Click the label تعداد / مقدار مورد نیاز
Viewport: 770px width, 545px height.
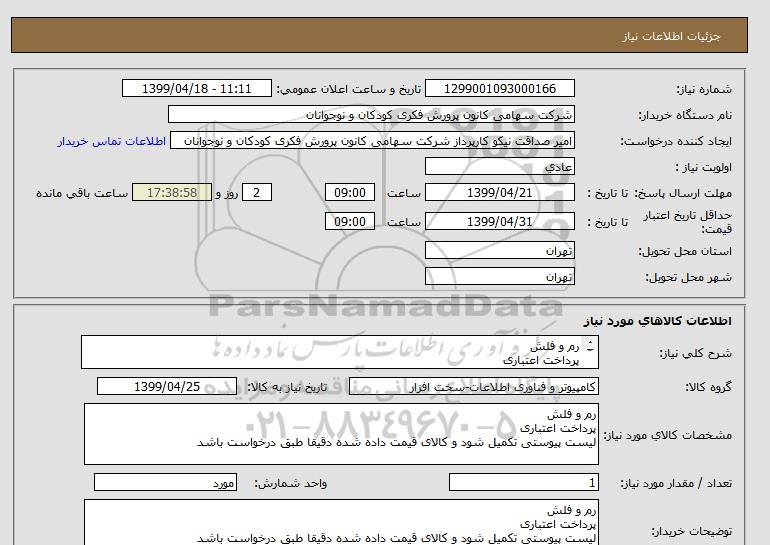pyautogui.click(x=676, y=484)
